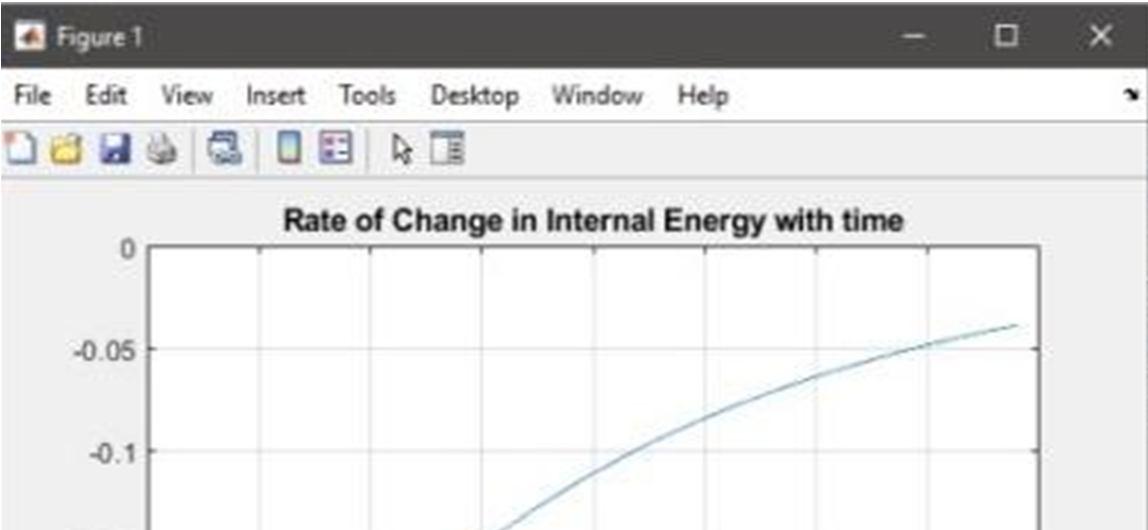This screenshot has height=530, width=1148.
Task: Open the Insert menu
Action: [x=275, y=95]
